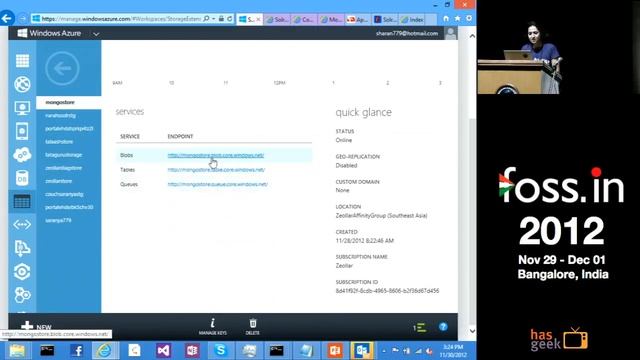The width and height of the screenshot is (640, 360).
Task: Open OneNote from the taskbar
Action: click(192, 351)
